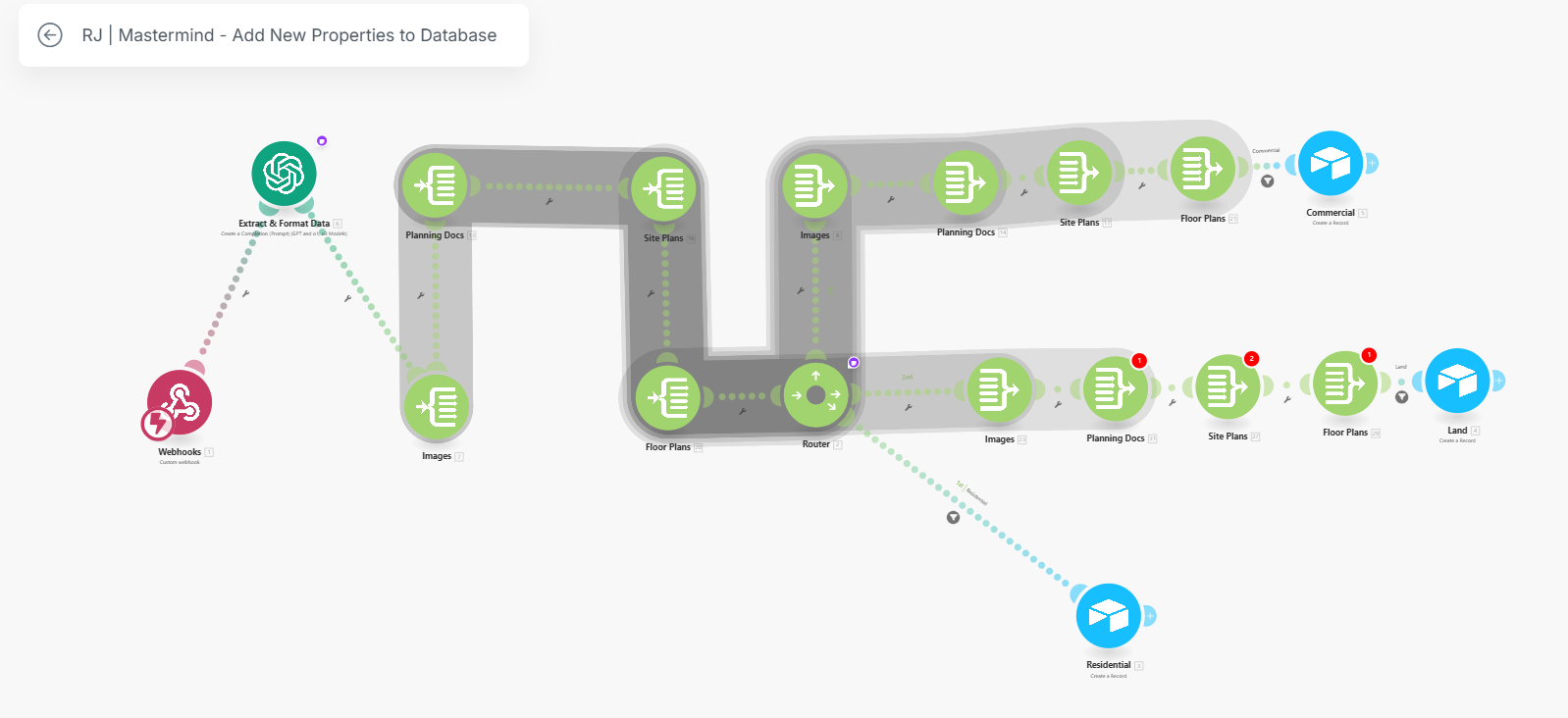Click the wrench between Router and Images 23

[908, 407]
